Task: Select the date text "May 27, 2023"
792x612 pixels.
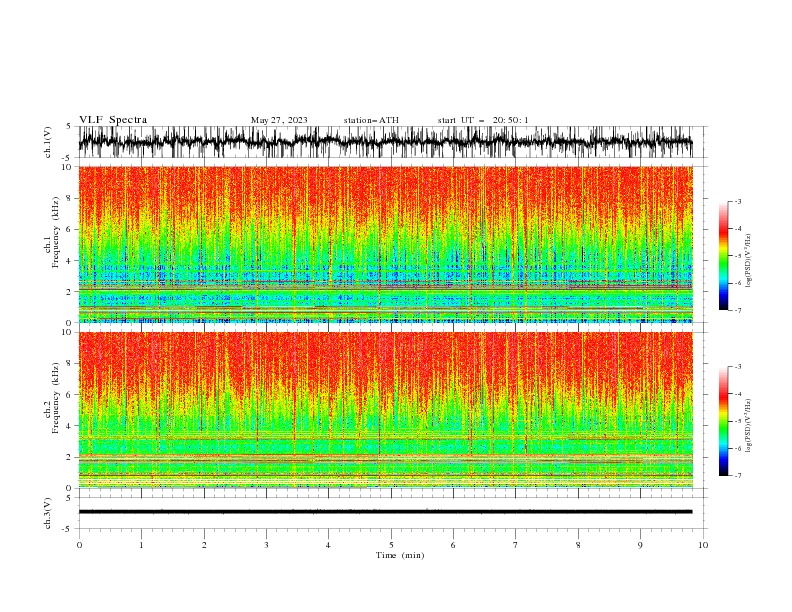Action: (279, 120)
